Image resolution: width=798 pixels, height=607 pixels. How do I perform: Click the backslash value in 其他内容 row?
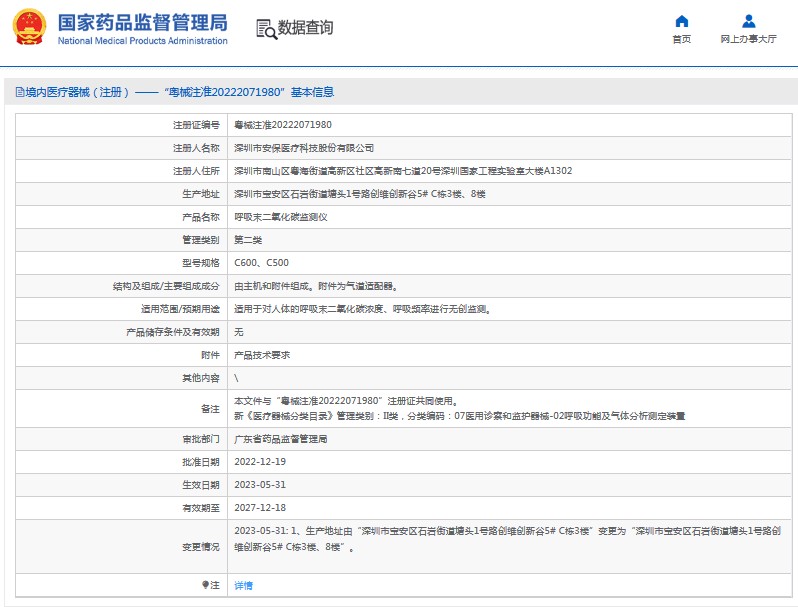coord(236,378)
